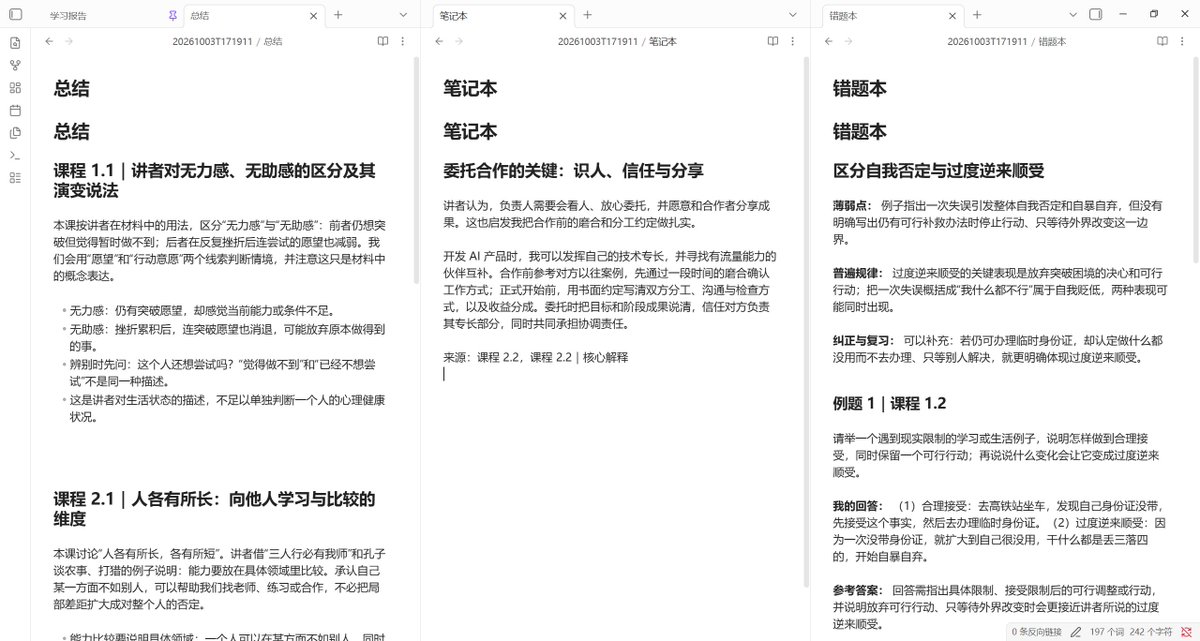The width and height of the screenshot is (1200, 641).
Task: Click heading 委托合作的关键：识人、信任与分享
Action: (x=573, y=170)
